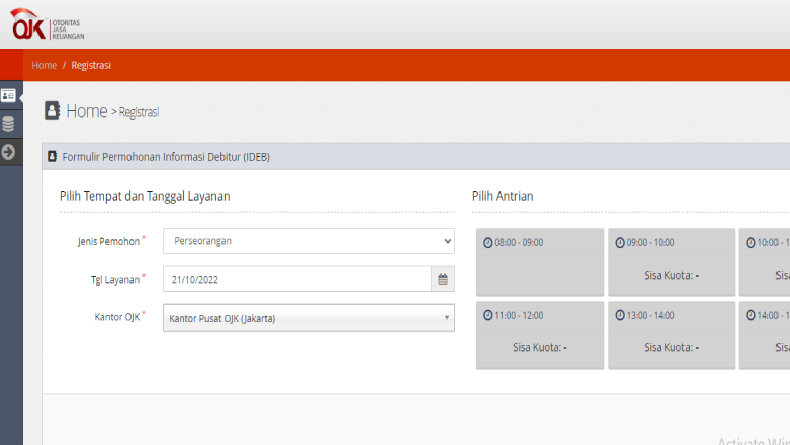Open the Jenis Pemohon dropdown
This screenshot has width=790, height=445.
(308, 241)
